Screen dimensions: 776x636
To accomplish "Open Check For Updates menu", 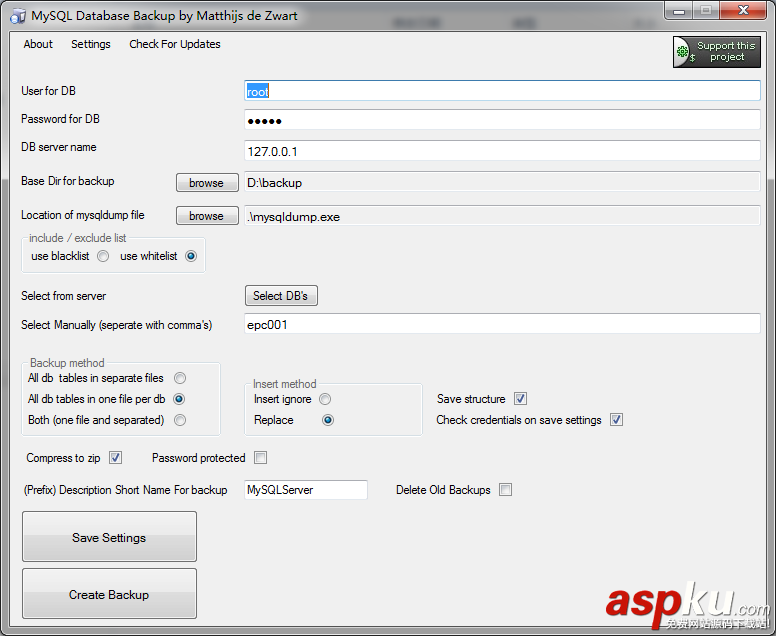I will click(x=175, y=44).
